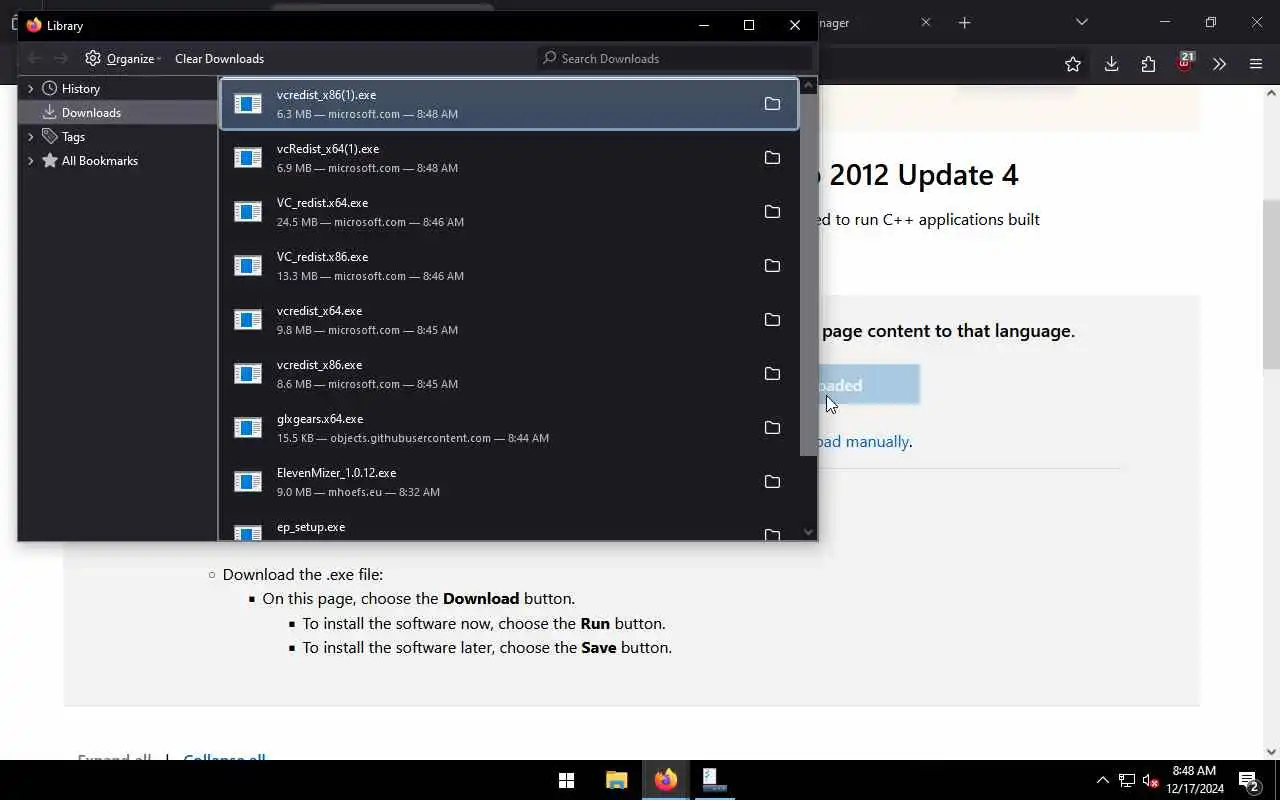The image size is (1280, 800).
Task: Click the glxgears.x64.exe file icon
Action: click(248, 428)
